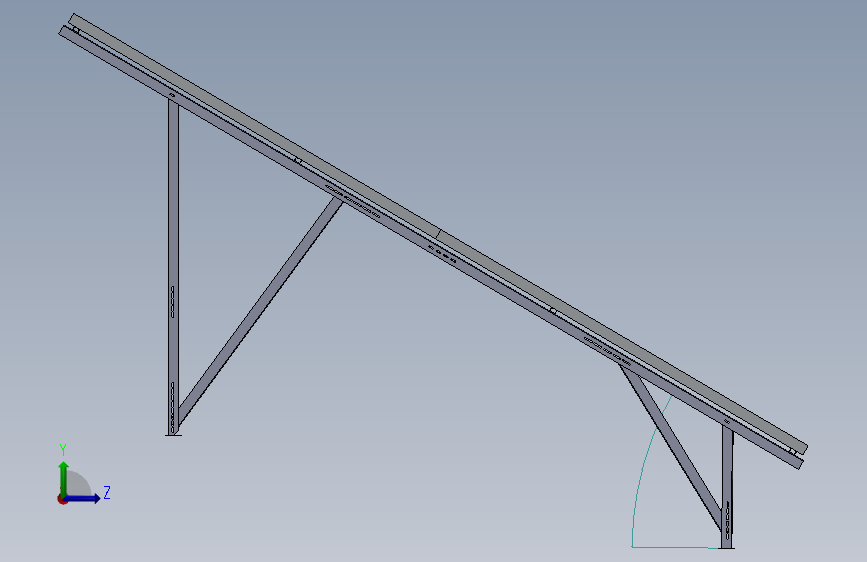Click the red origin ball of the triad
This screenshot has height=562, width=867.
pos(61,499)
